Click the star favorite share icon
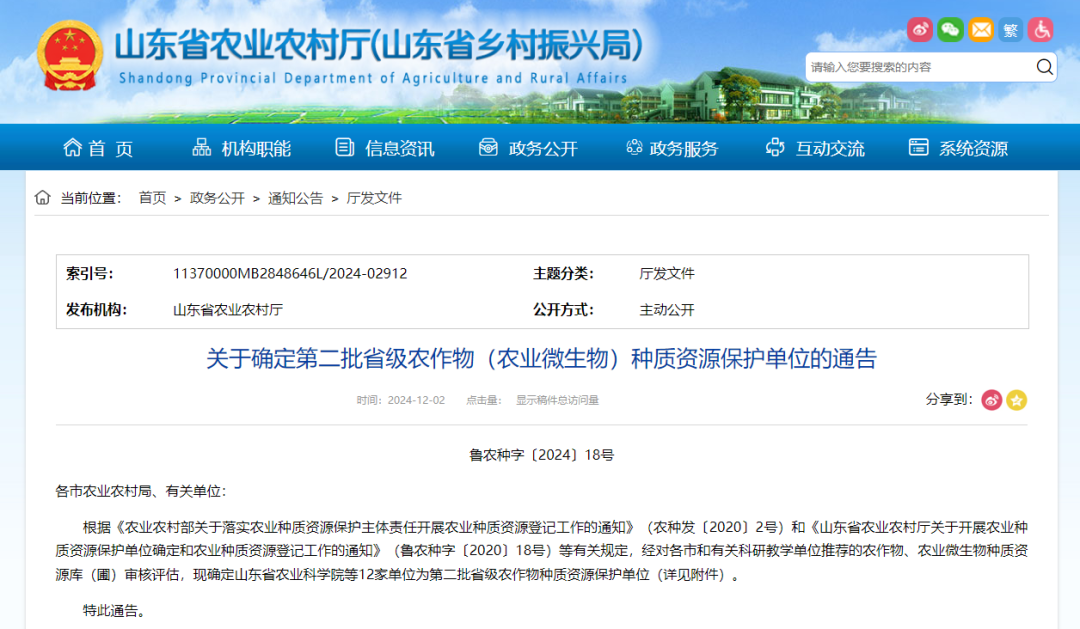Screen dimensions: 1080x629 point(1017,399)
